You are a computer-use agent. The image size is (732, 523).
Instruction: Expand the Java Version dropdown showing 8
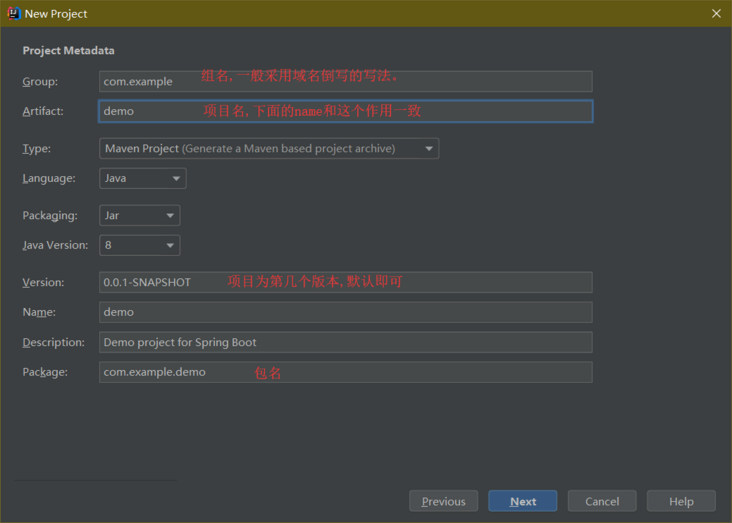click(140, 245)
